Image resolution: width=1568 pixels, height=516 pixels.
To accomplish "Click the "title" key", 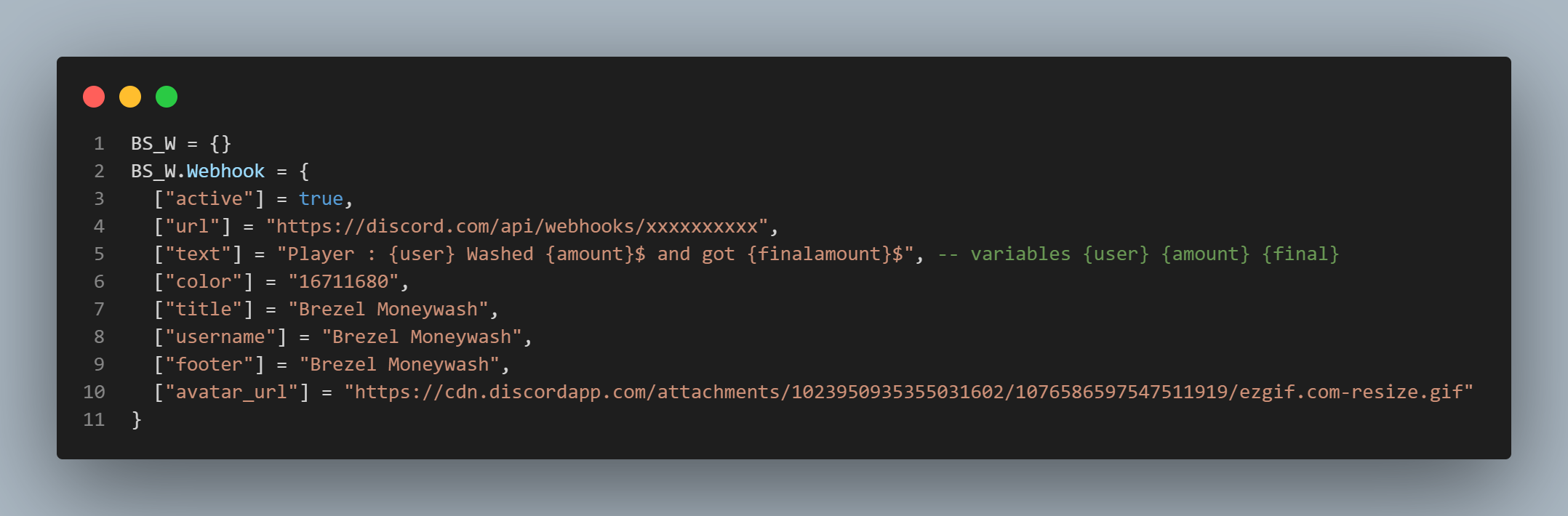I will [x=204, y=310].
